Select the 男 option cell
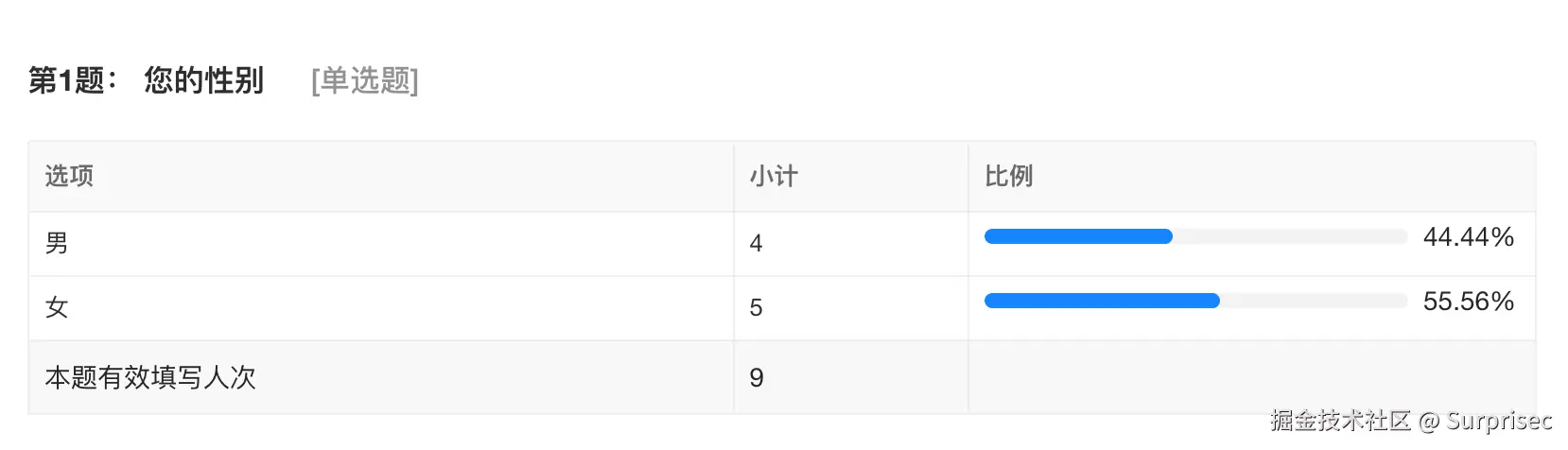 click(x=57, y=243)
